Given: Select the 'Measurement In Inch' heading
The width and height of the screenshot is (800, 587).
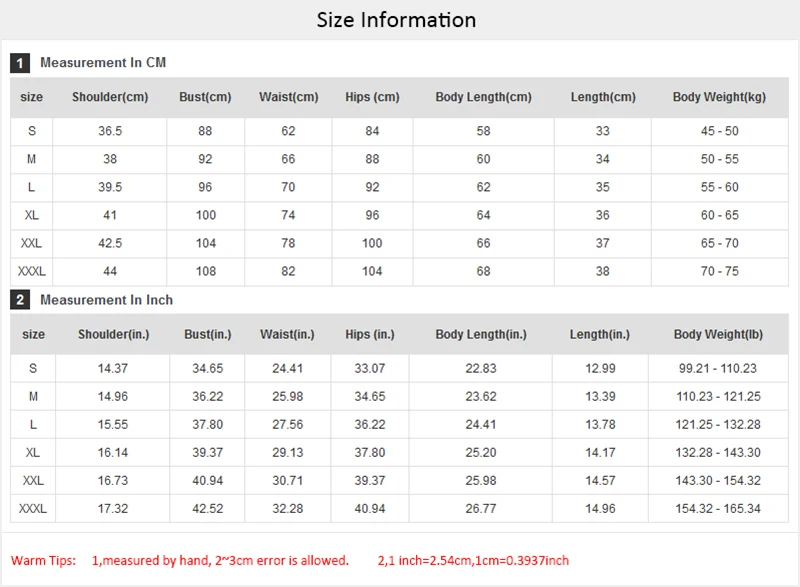Looking at the screenshot, I should (x=106, y=300).
